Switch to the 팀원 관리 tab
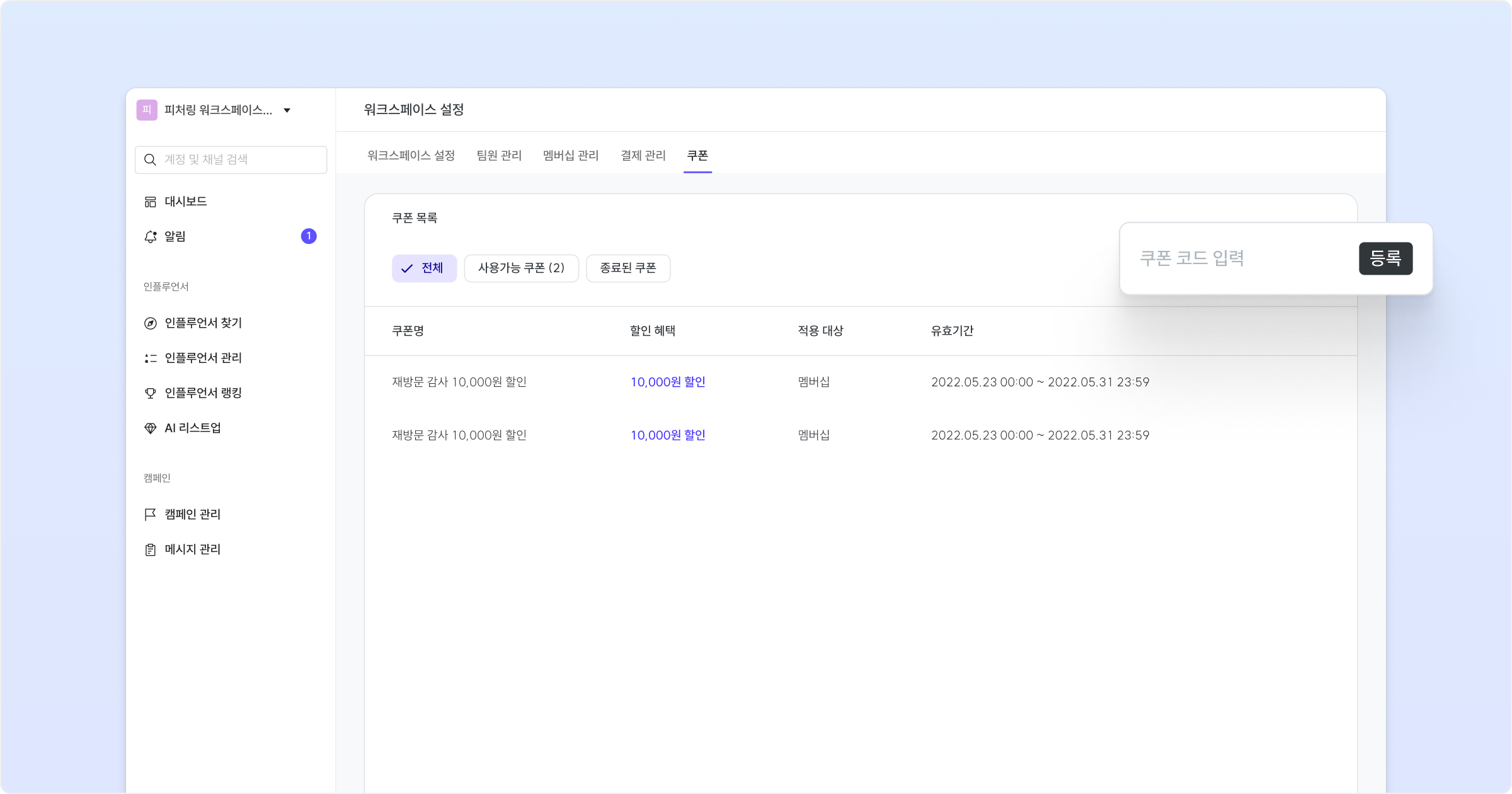1512x794 pixels. point(499,155)
